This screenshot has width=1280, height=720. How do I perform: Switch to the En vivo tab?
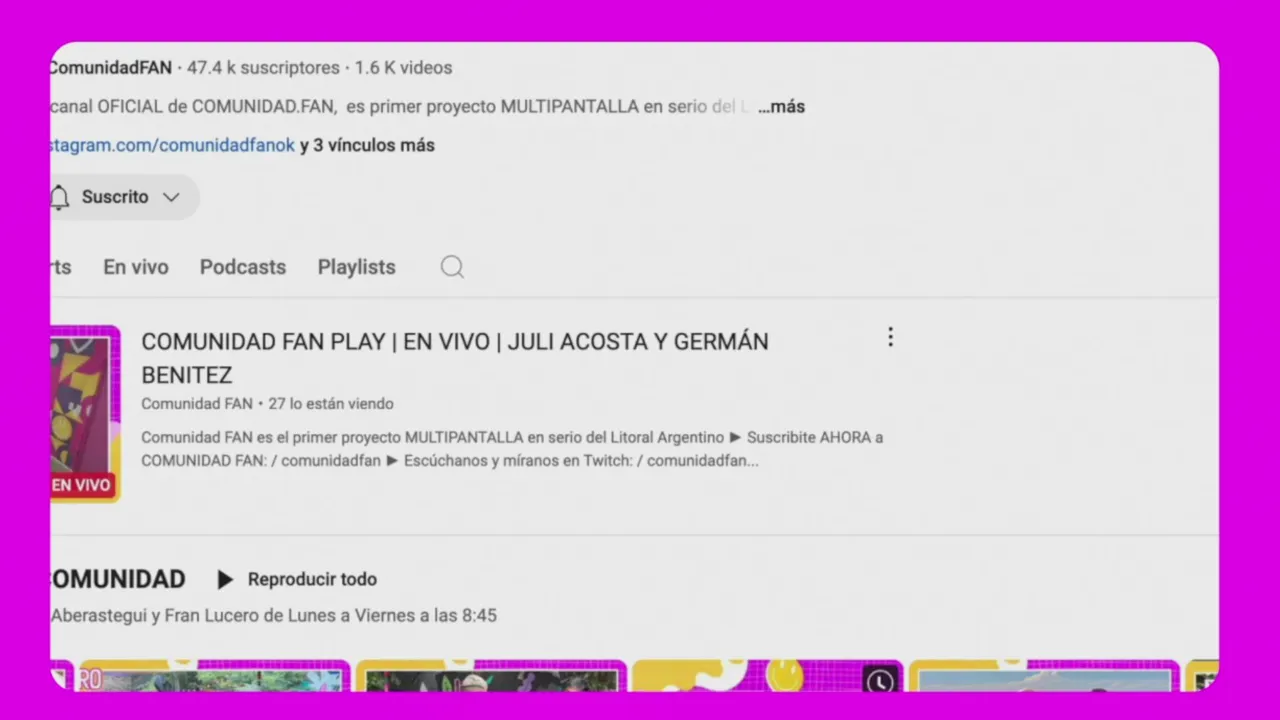click(136, 267)
